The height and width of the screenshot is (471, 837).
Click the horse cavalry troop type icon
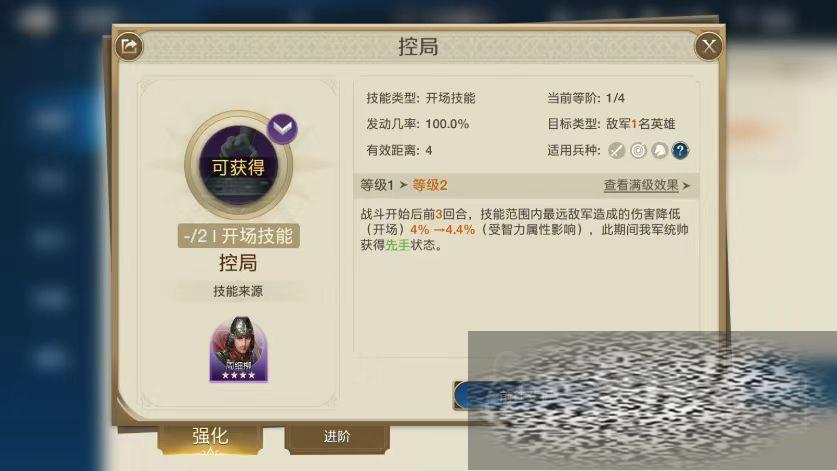pyautogui.click(x=659, y=151)
